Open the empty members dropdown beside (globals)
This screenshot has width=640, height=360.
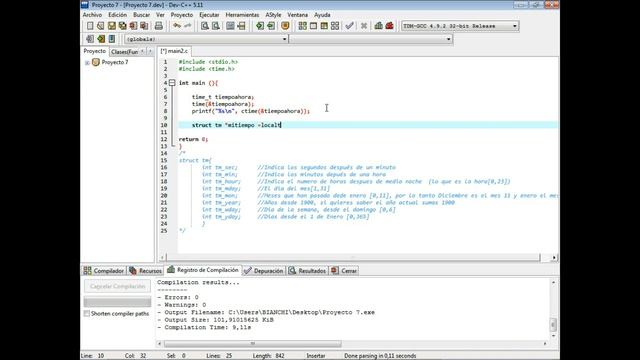(x=449, y=39)
